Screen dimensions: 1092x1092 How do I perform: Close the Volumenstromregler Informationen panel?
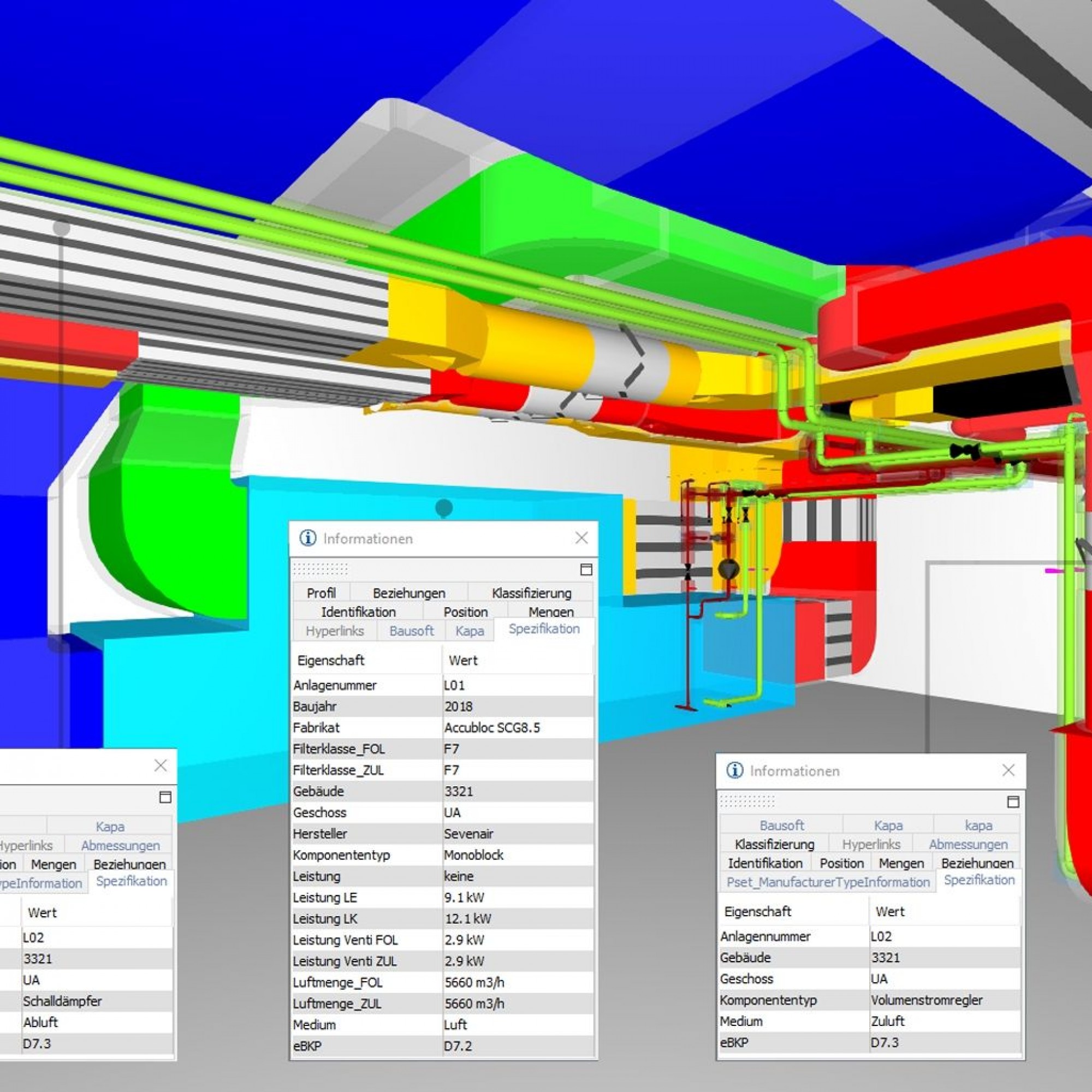coord(1008,770)
